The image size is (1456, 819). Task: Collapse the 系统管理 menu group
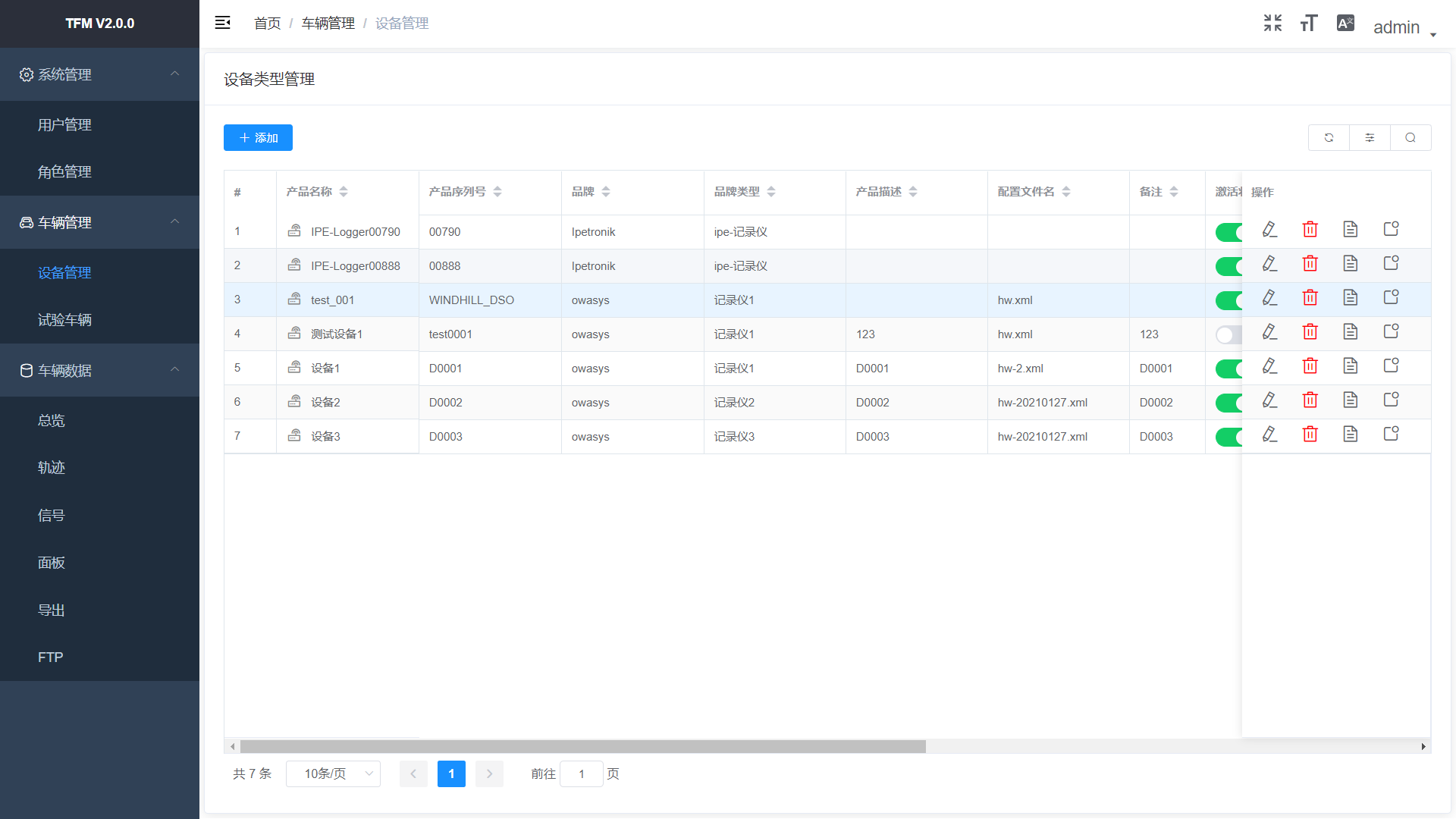(99, 74)
